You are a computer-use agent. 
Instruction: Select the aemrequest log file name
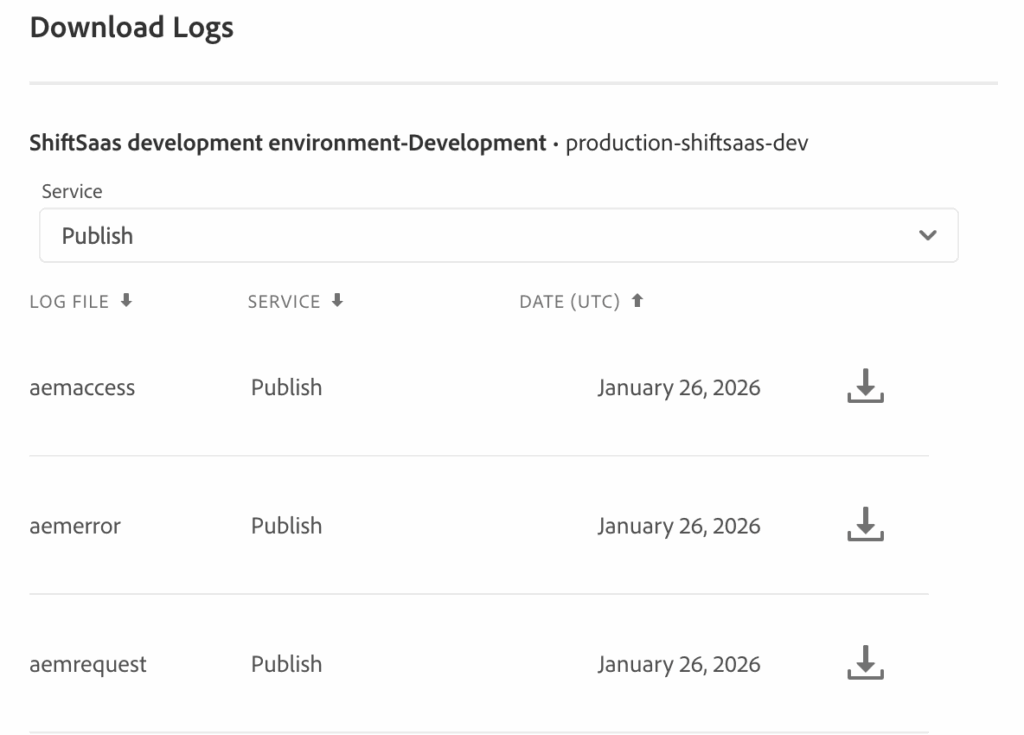pyautogui.click(x=88, y=664)
